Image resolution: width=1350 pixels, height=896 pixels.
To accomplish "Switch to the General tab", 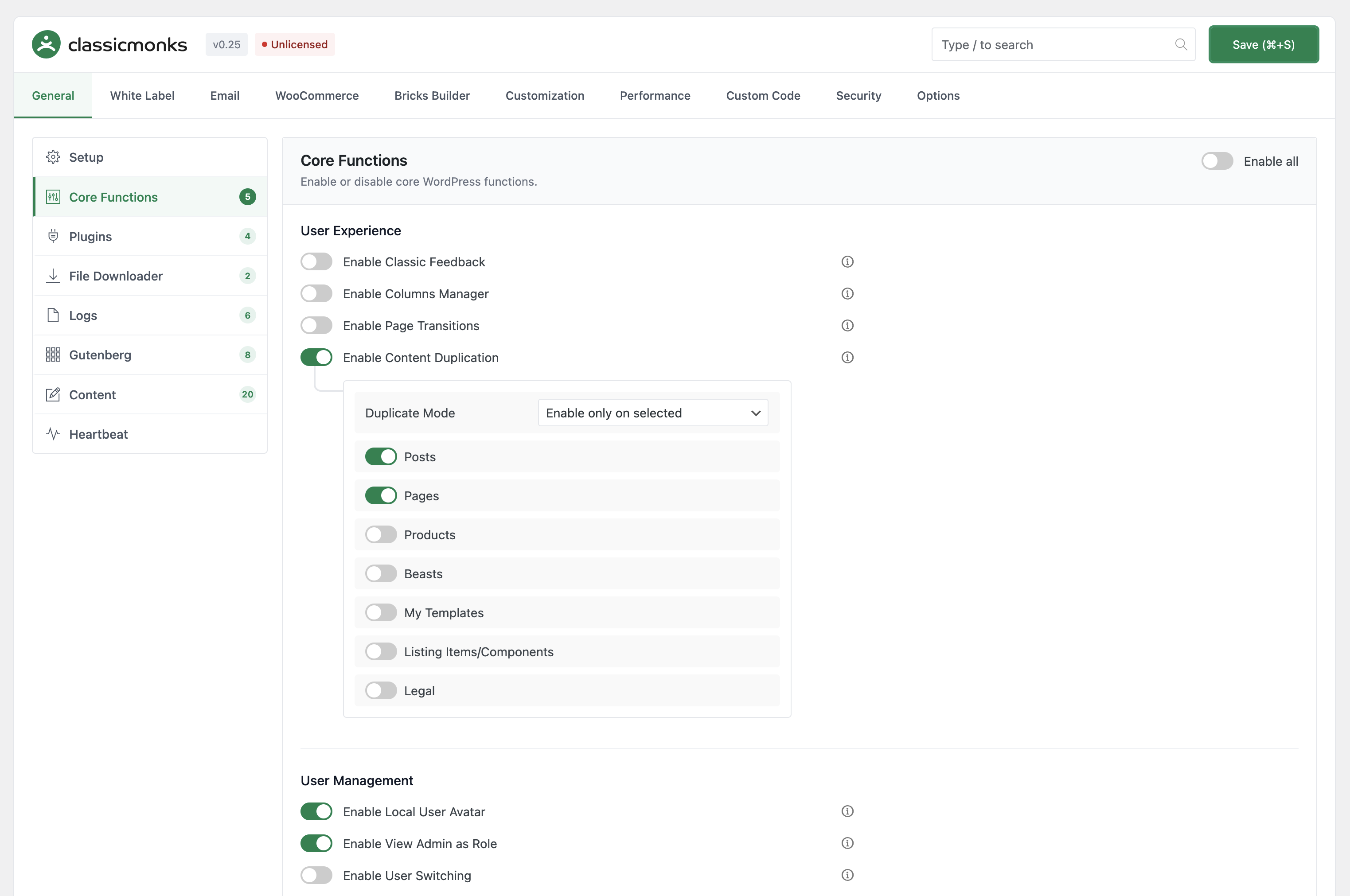I will 53,95.
